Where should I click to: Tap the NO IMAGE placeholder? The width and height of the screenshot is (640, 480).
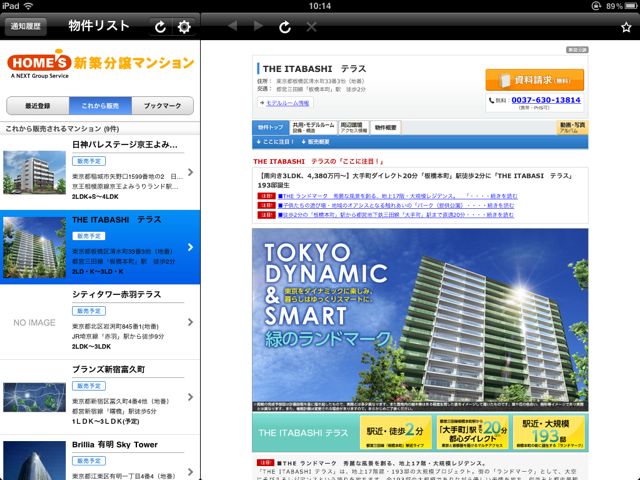pos(34,322)
